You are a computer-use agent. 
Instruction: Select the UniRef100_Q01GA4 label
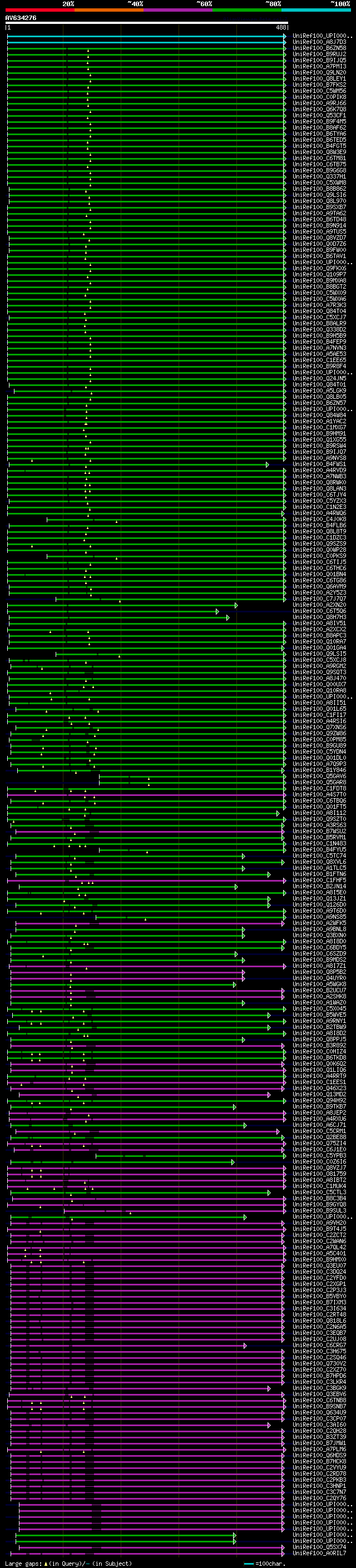point(319,647)
